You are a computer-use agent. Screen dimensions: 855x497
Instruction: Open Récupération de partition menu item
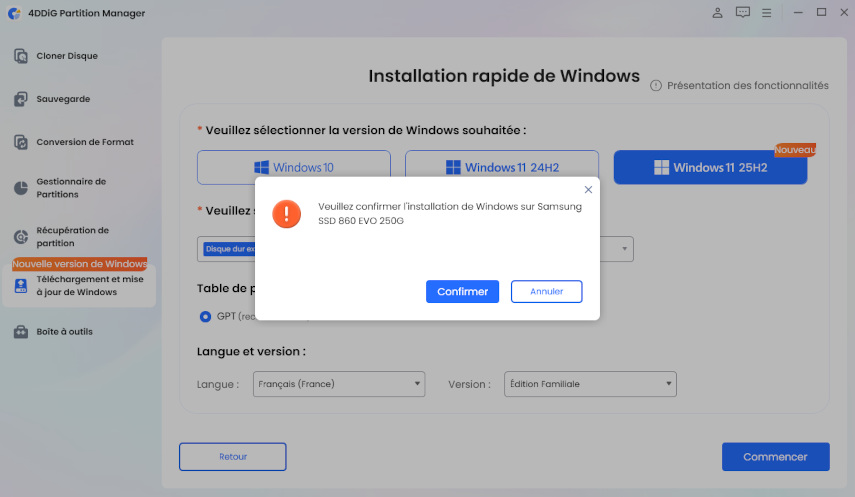(73, 237)
